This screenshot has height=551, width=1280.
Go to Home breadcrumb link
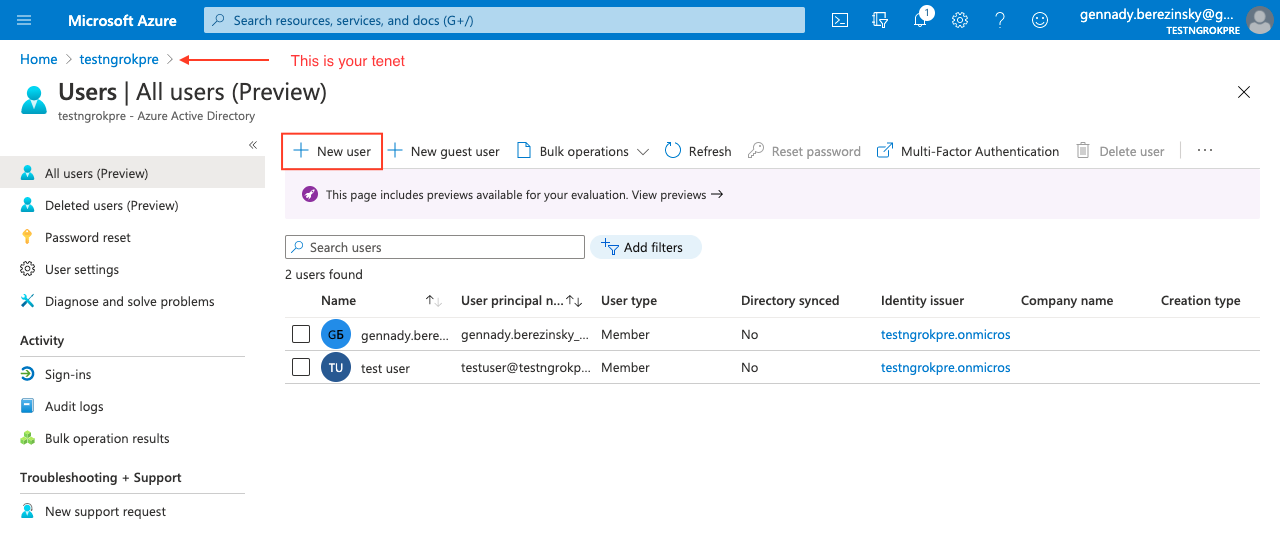pos(39,60)
